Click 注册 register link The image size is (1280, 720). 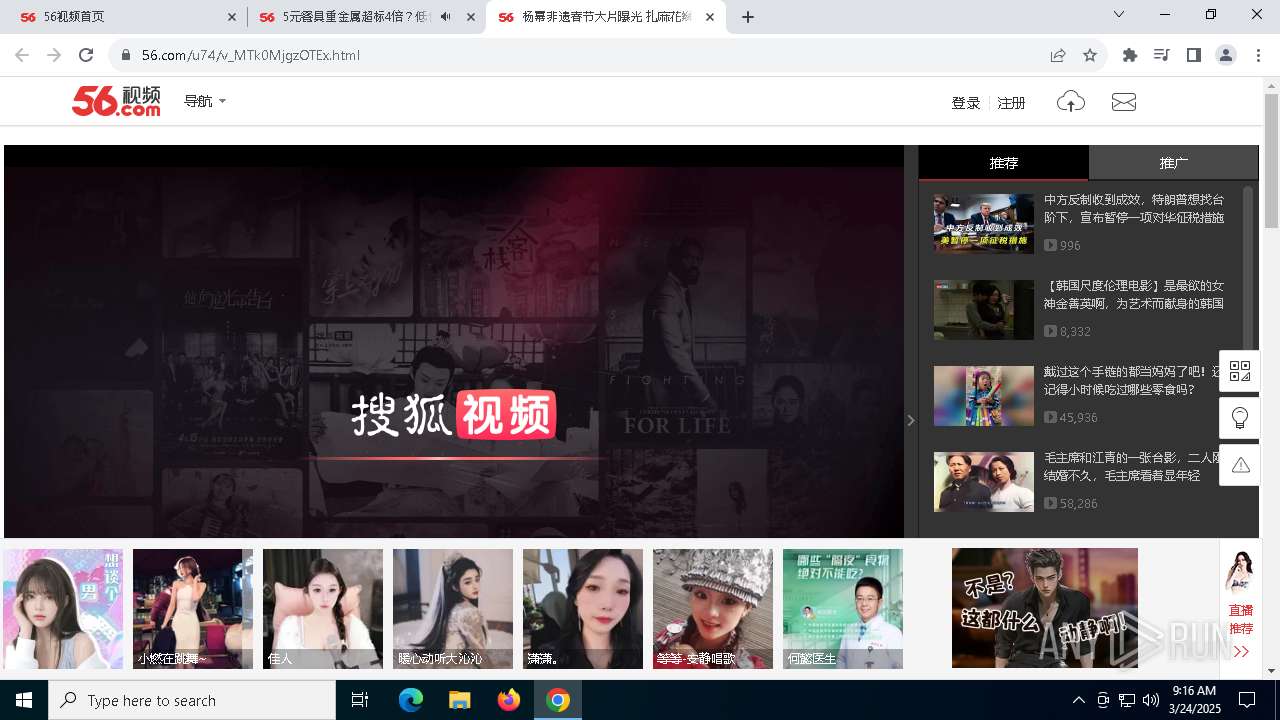pyautogui.click(x=1012, y=102)
